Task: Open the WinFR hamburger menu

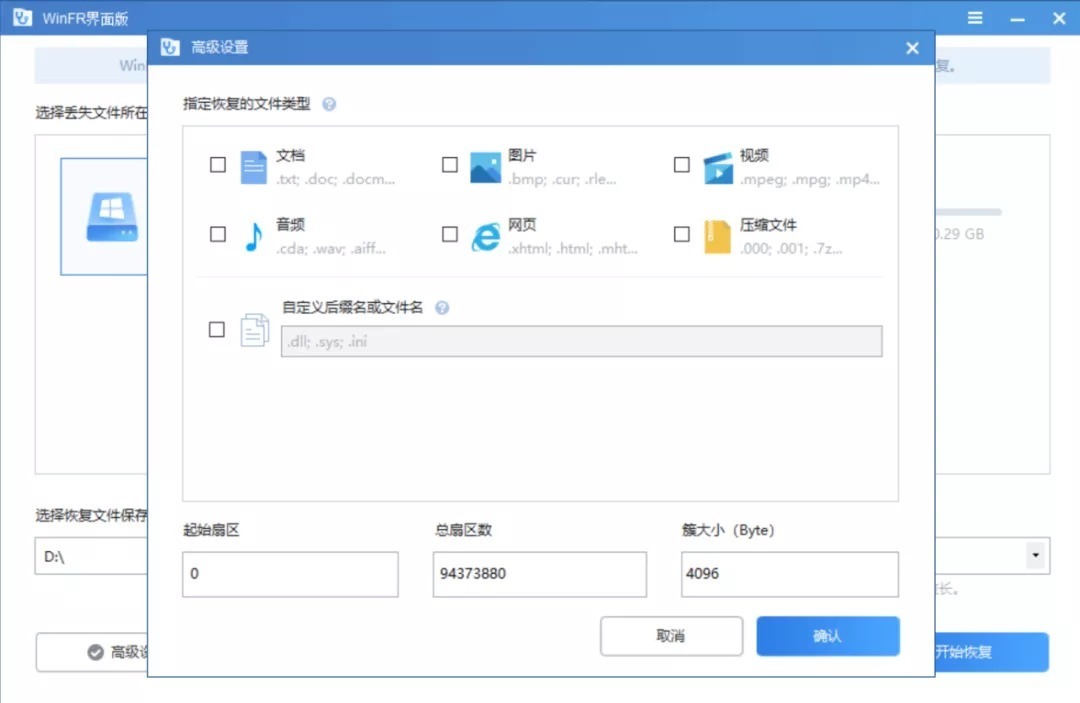Action: 976,18
